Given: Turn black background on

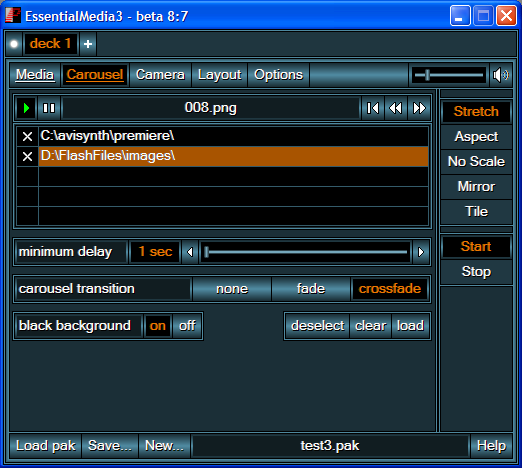Looking at the screenshot, I should [158, 326].
